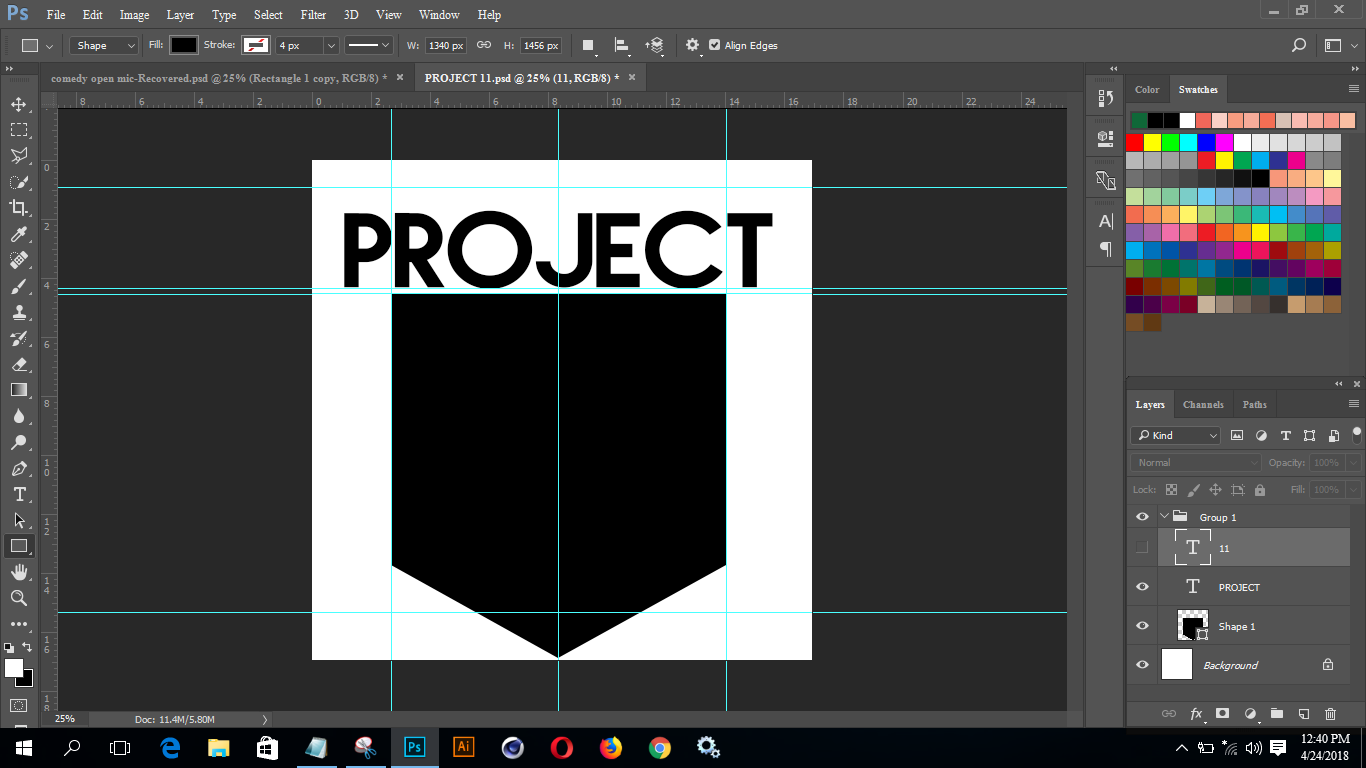1366x768 pixels.
Task: Select the Lasso tool
Action: click(x=19, y=156)
